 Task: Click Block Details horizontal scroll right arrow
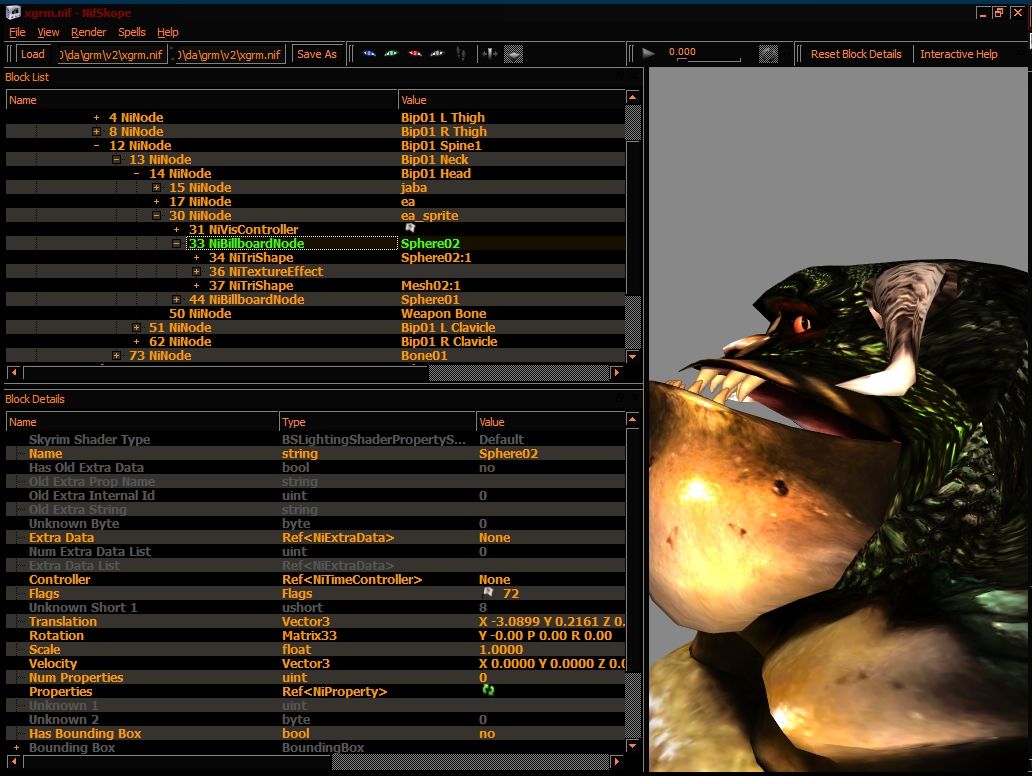(x=616, y=762)
